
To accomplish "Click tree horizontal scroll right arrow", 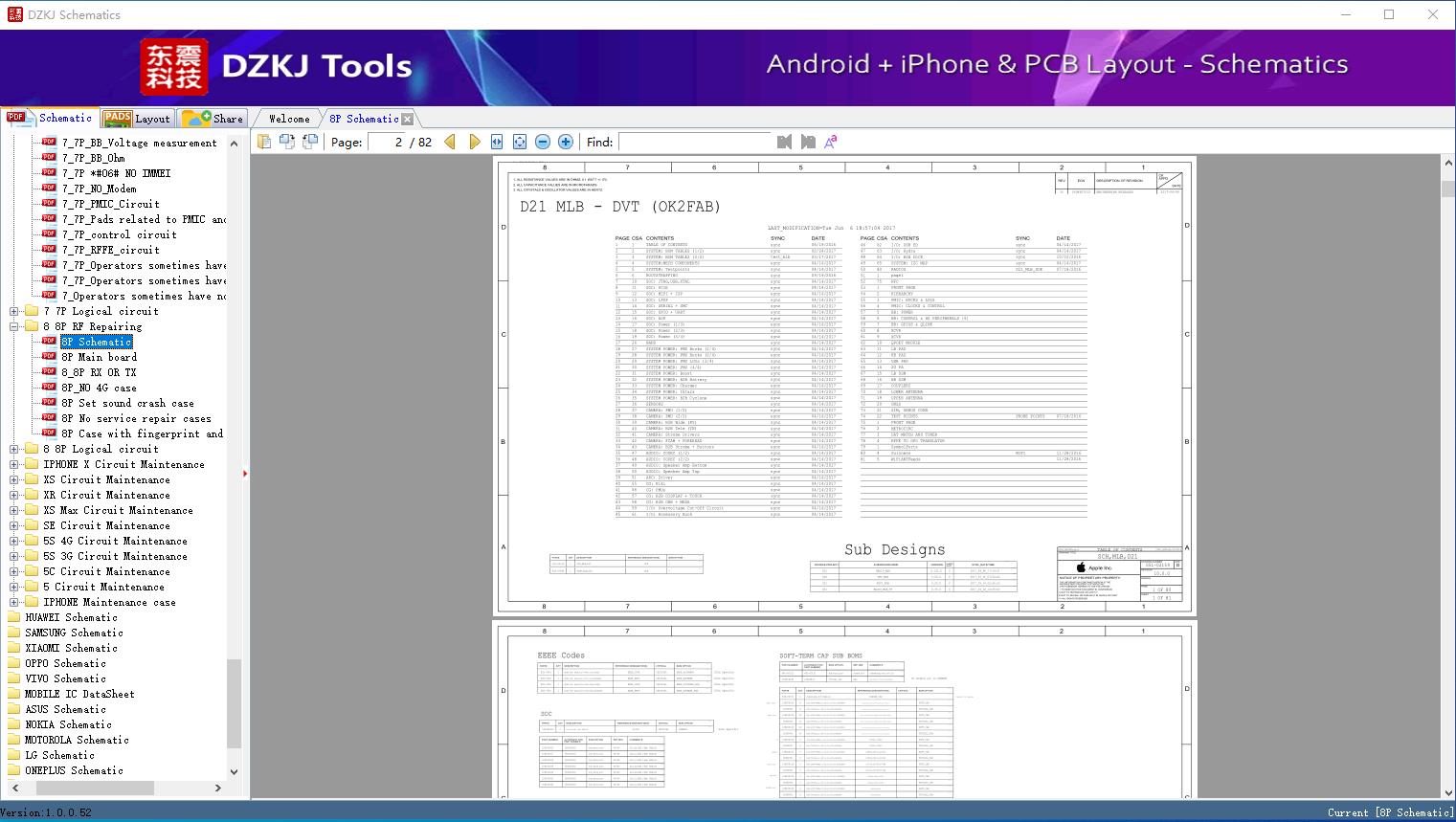I will pyautogui.click(x=218, y=788).
